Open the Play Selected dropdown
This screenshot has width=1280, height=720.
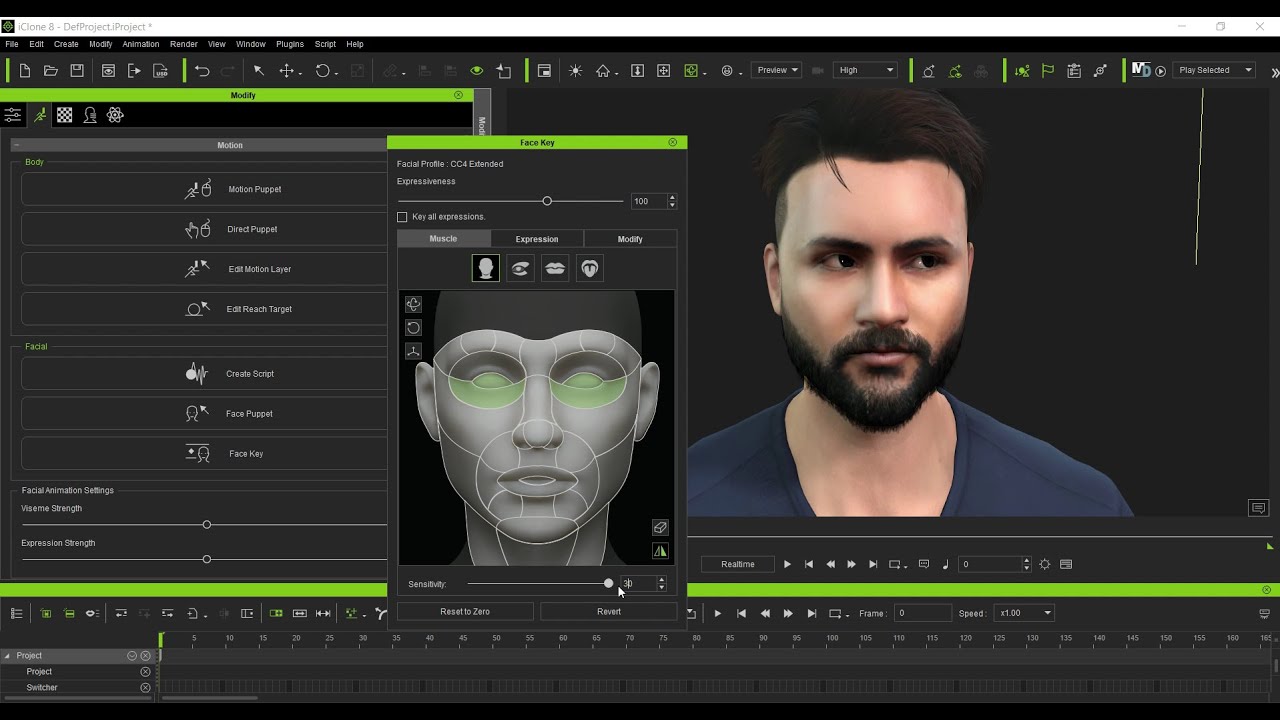[x=1214, y=70]
